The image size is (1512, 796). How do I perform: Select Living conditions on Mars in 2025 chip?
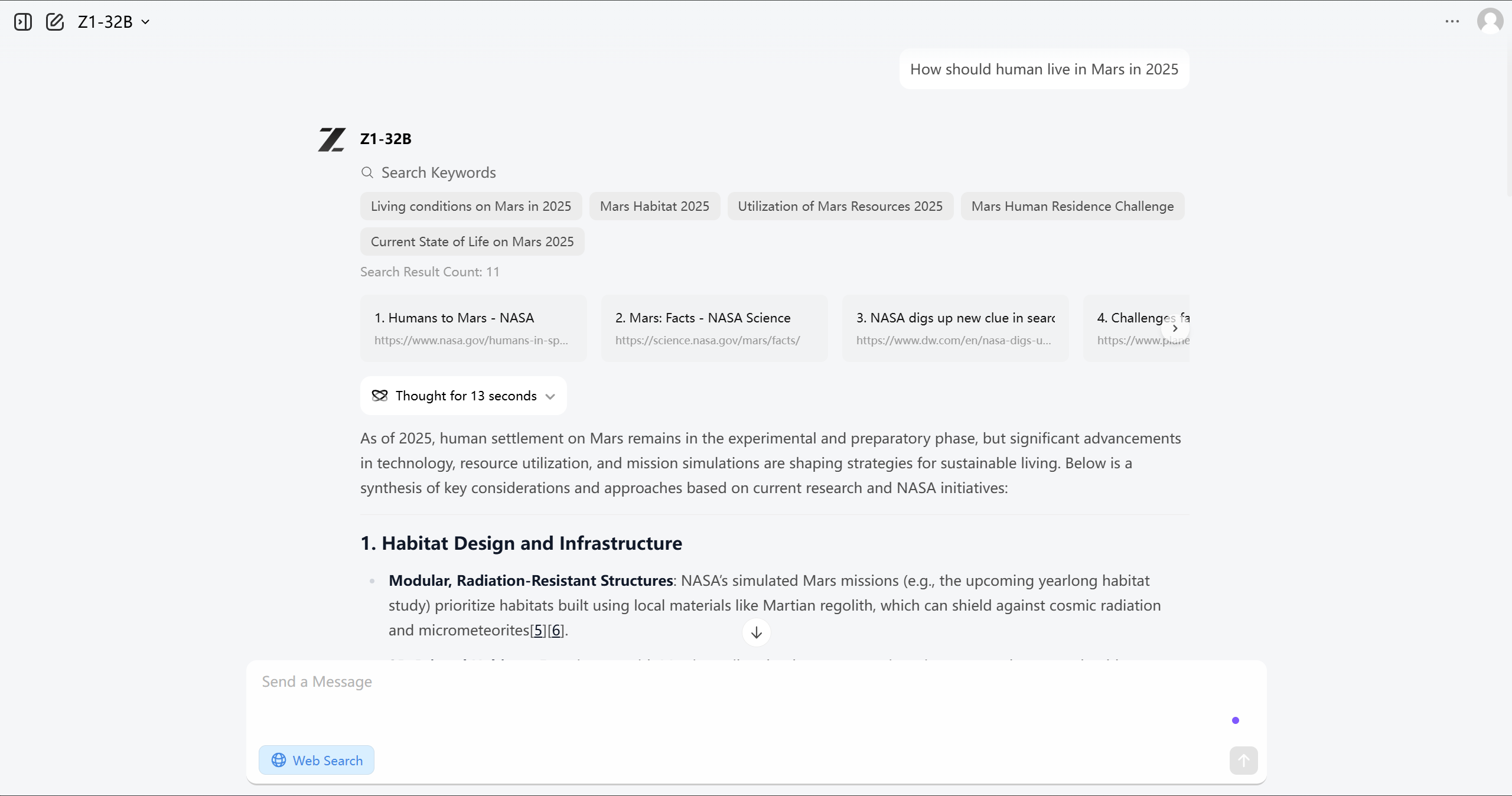click(x=471, y=206)
